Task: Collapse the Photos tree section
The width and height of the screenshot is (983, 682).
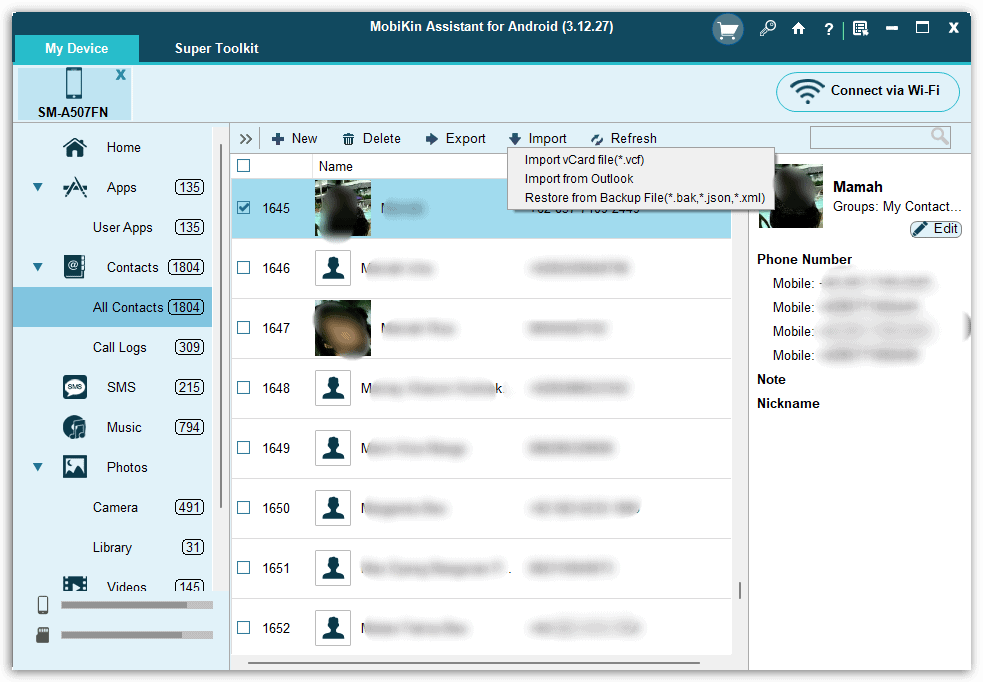Action: click(x=38, y=467)
